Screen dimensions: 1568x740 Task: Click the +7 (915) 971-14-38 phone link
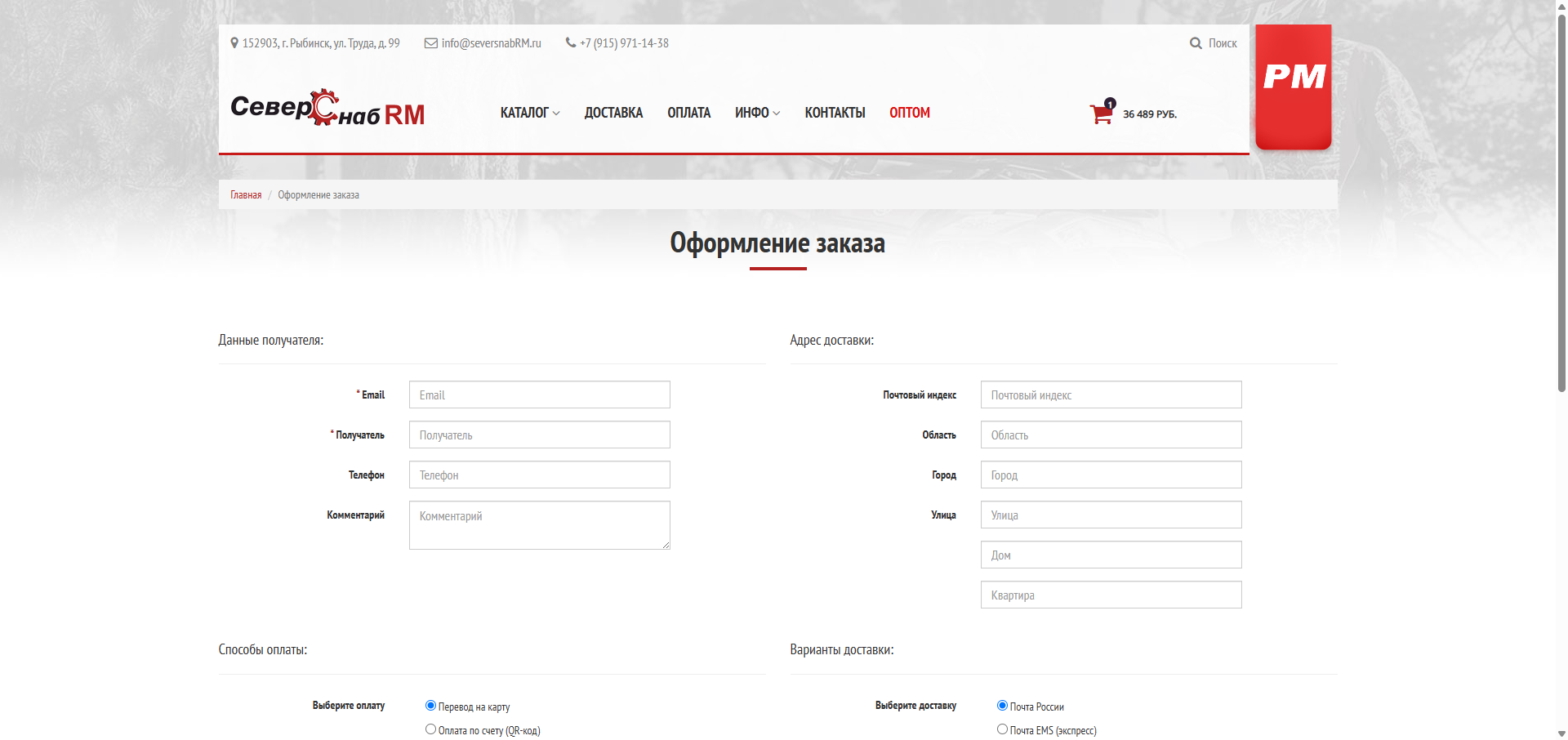624,43
